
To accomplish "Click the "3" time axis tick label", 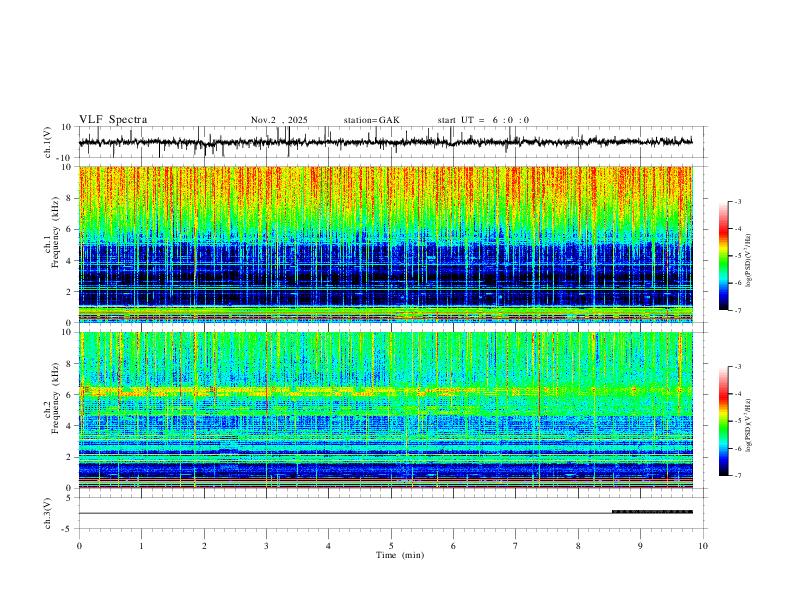I will coord(266,546).
